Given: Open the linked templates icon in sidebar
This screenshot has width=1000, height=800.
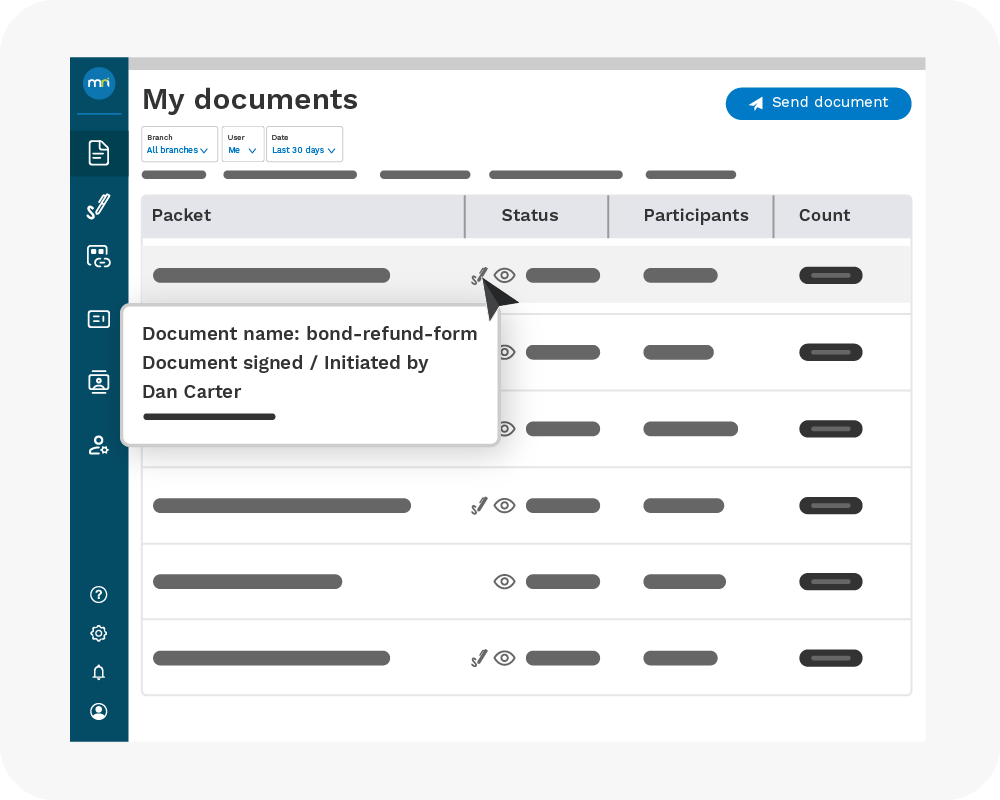Looking at the screenshot, I should click(x=99, y=257).
